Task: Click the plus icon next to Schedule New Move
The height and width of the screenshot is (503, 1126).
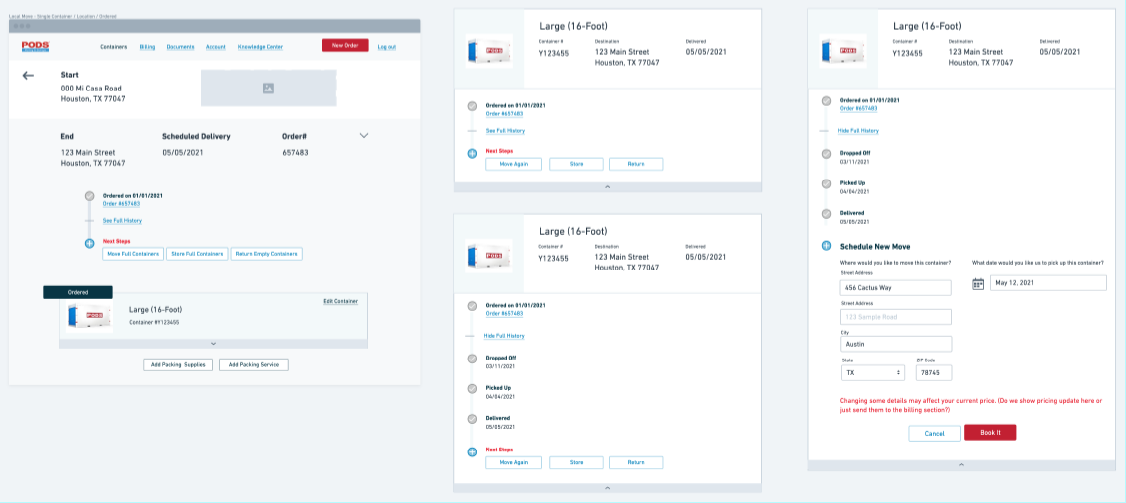Action: coord(826,246)
